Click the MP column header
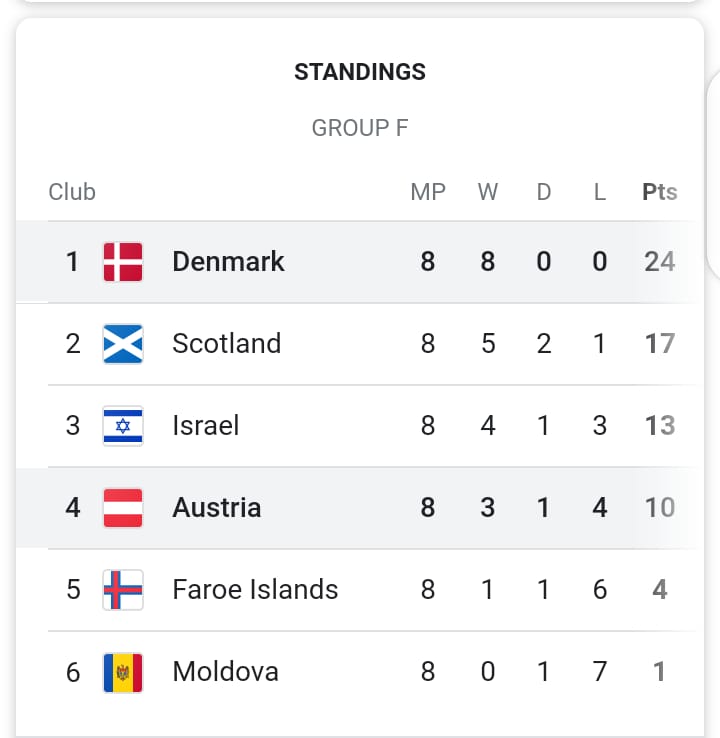Viewport: 720px width, 738px height. coord(428,192)
